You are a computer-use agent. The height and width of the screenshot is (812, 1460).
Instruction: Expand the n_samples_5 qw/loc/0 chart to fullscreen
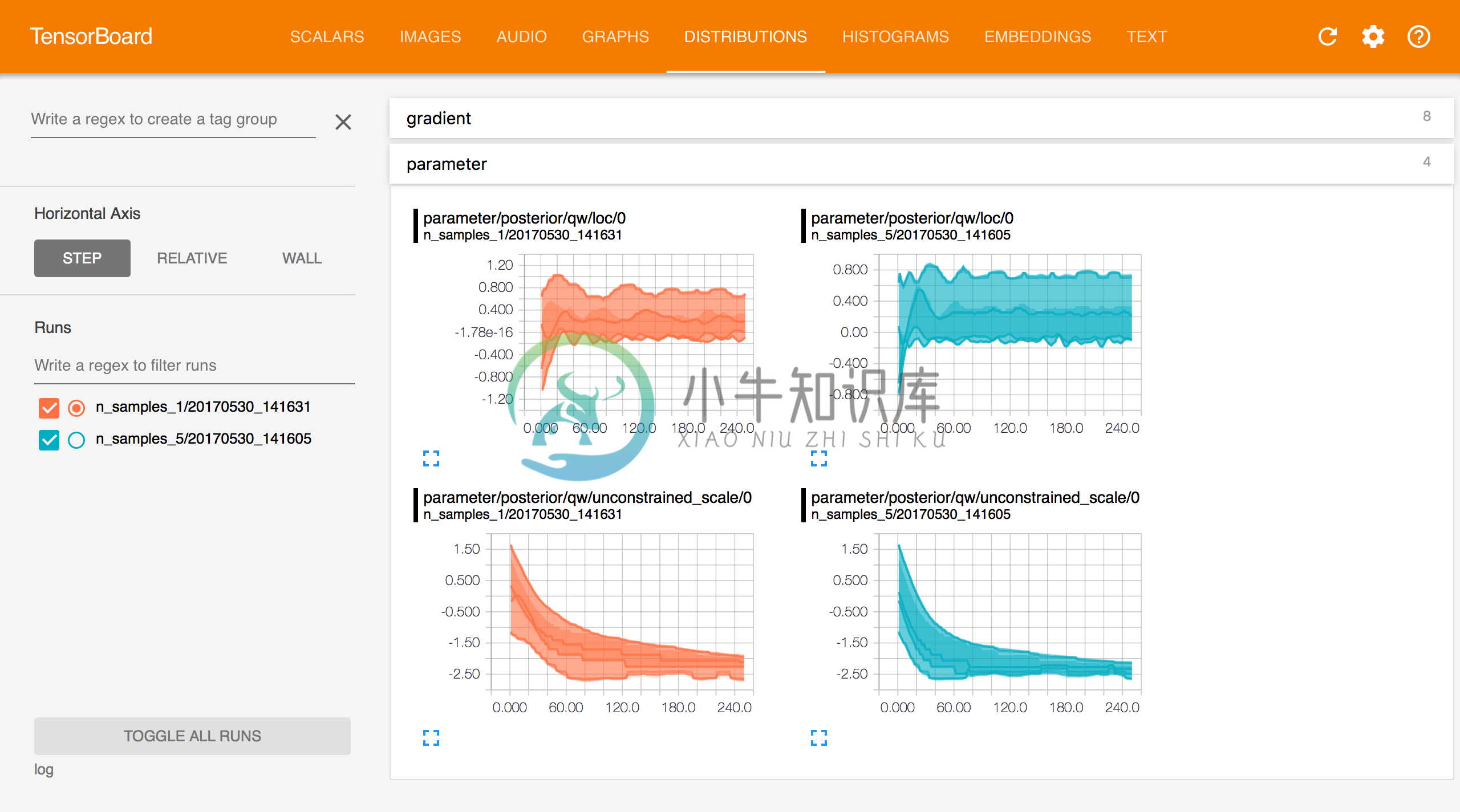[x=819, y=458]
